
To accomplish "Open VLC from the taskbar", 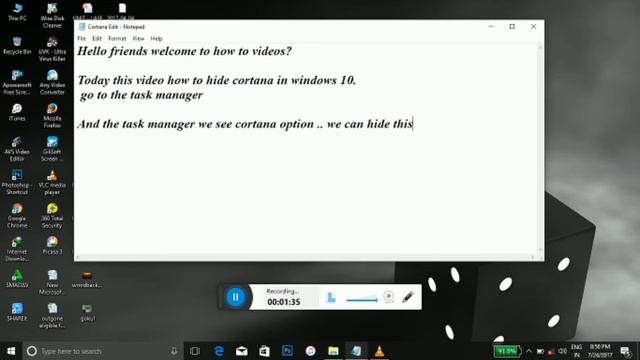I will point(379,351).
